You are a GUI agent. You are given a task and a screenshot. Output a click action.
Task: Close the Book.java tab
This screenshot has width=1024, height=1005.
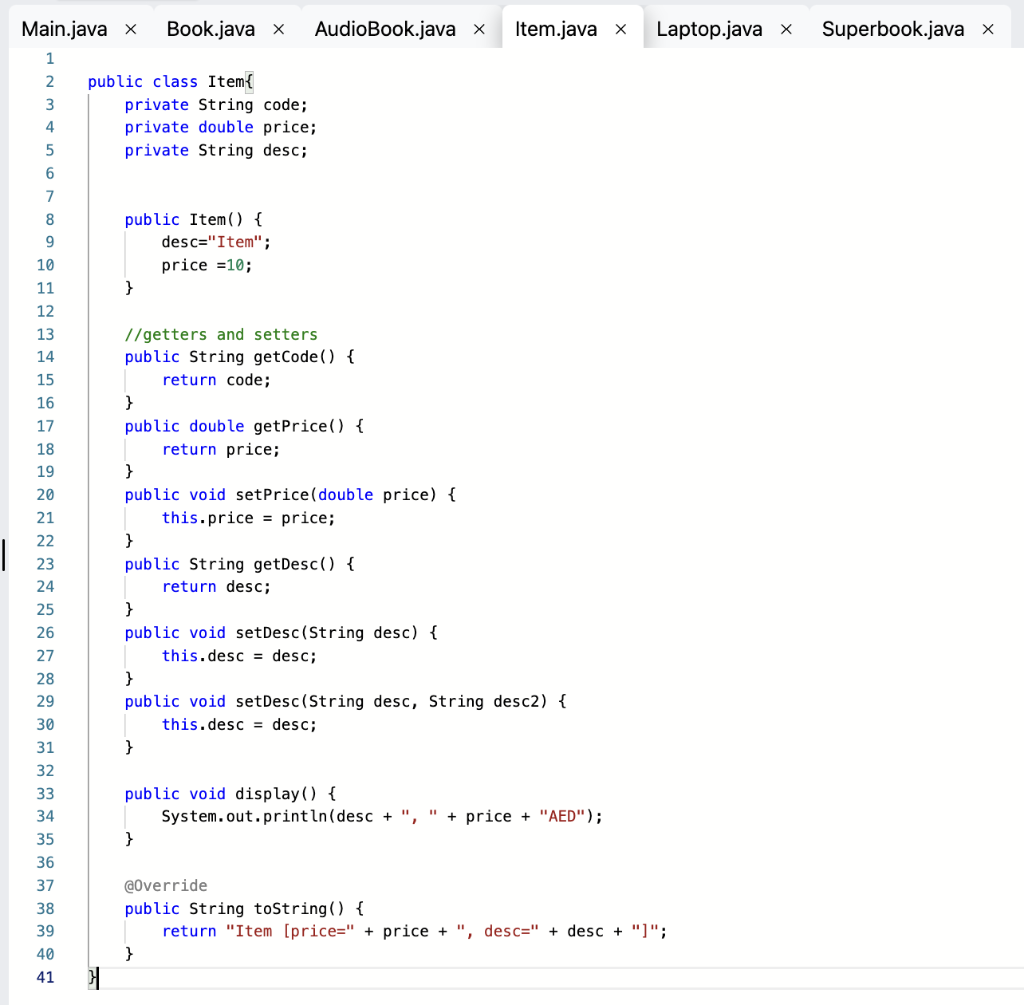pos(277,29)
